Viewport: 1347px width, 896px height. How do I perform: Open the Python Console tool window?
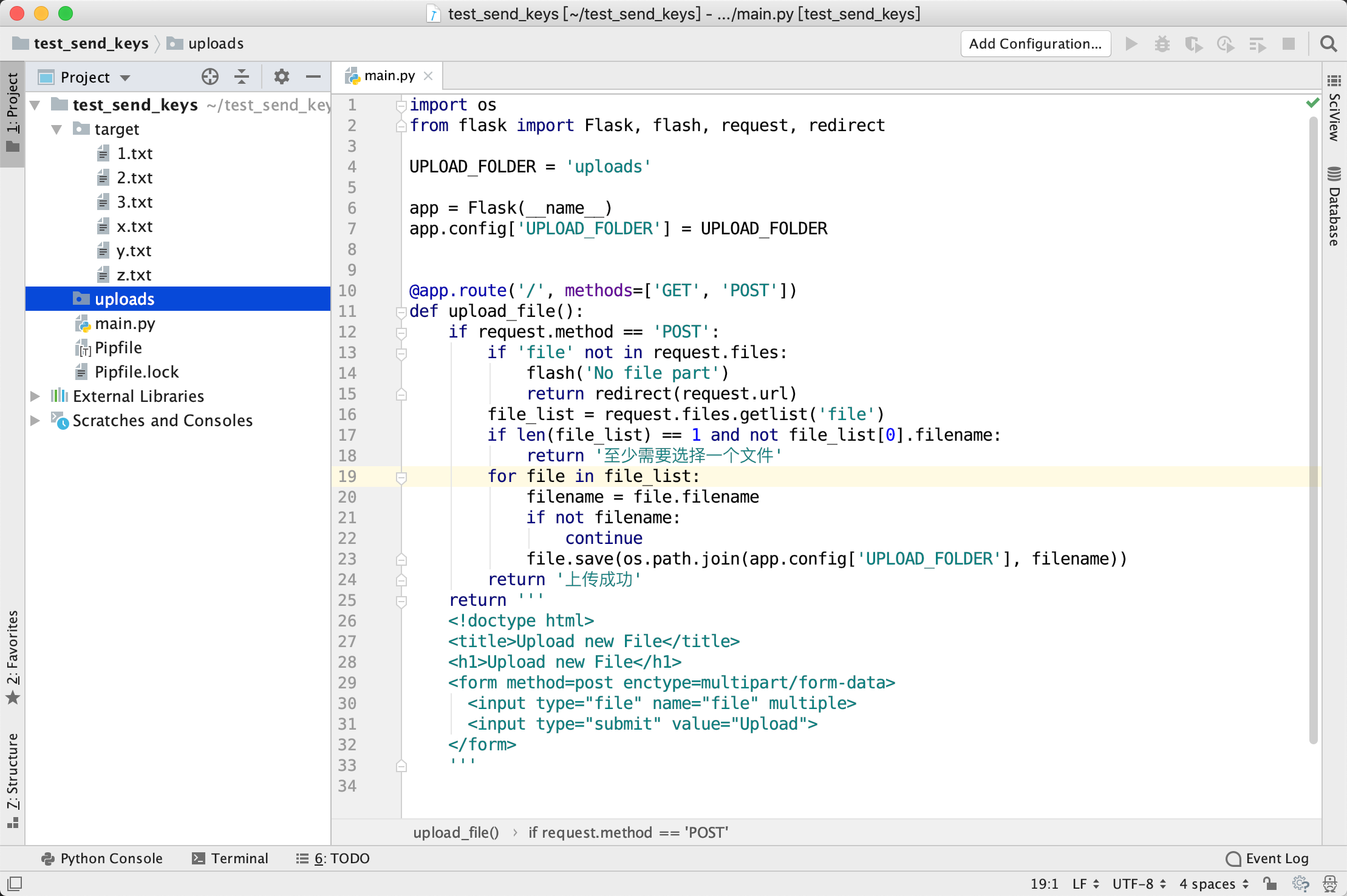102,858
